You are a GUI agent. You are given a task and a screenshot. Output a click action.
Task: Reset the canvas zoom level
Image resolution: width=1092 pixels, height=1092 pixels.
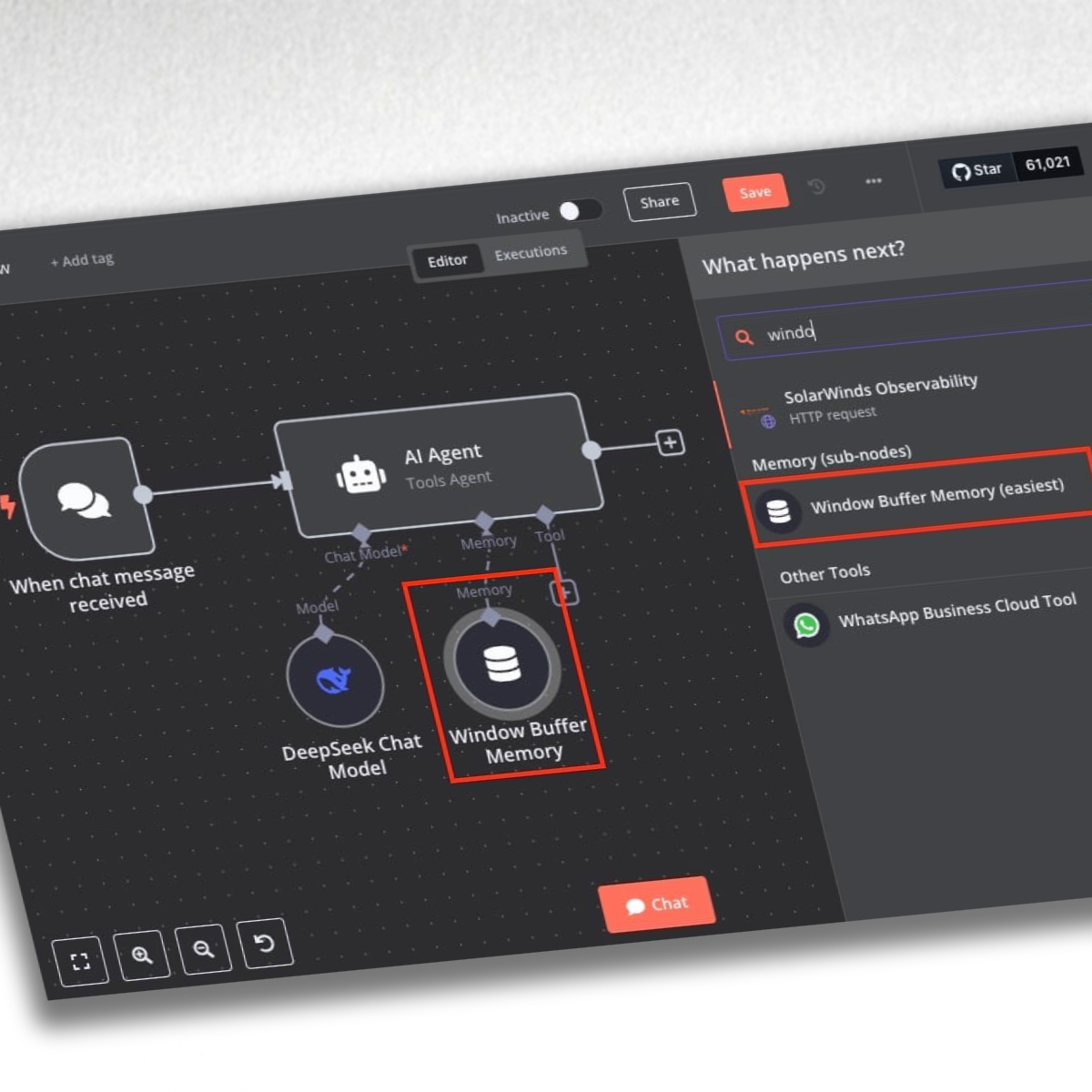pyautogui.click(x=264, y=943)
